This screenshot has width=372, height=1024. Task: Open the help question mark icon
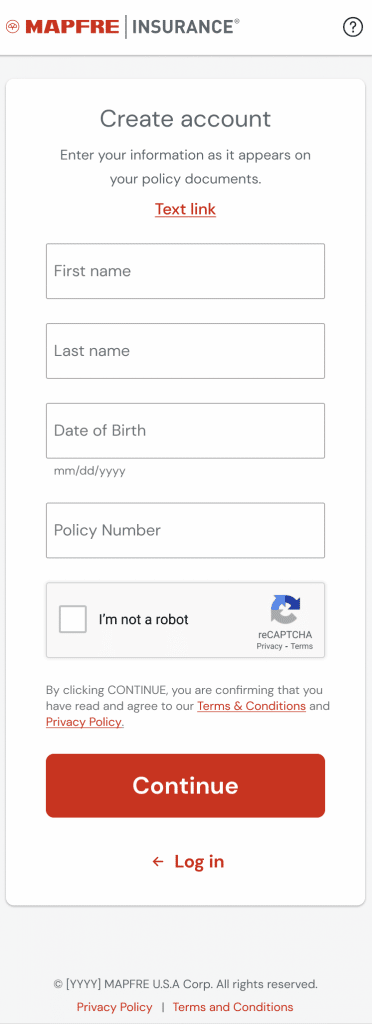click(x=352, y=27)
